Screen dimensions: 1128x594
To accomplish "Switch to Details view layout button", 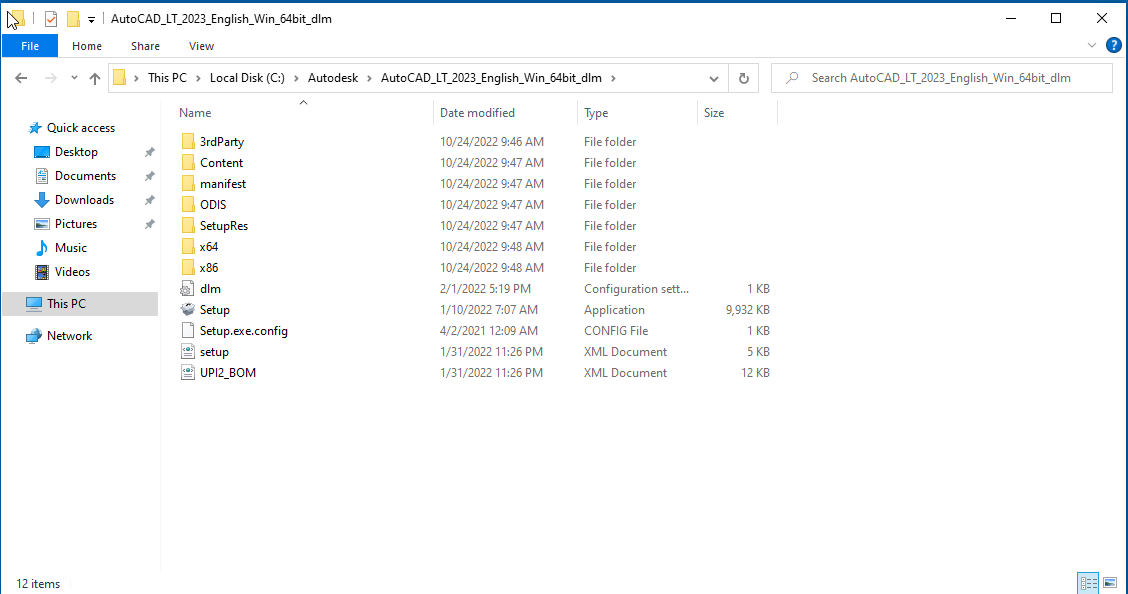I will pyautogui.click(x=1088, y=582).
